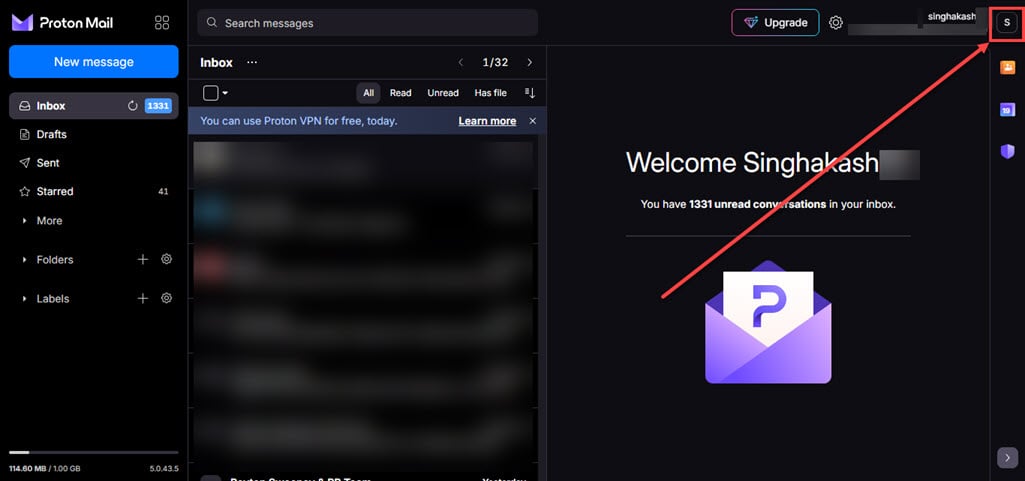This screenshot has height=481, width=1025.
Task: Click the New message button
Action: coord(93,62)
